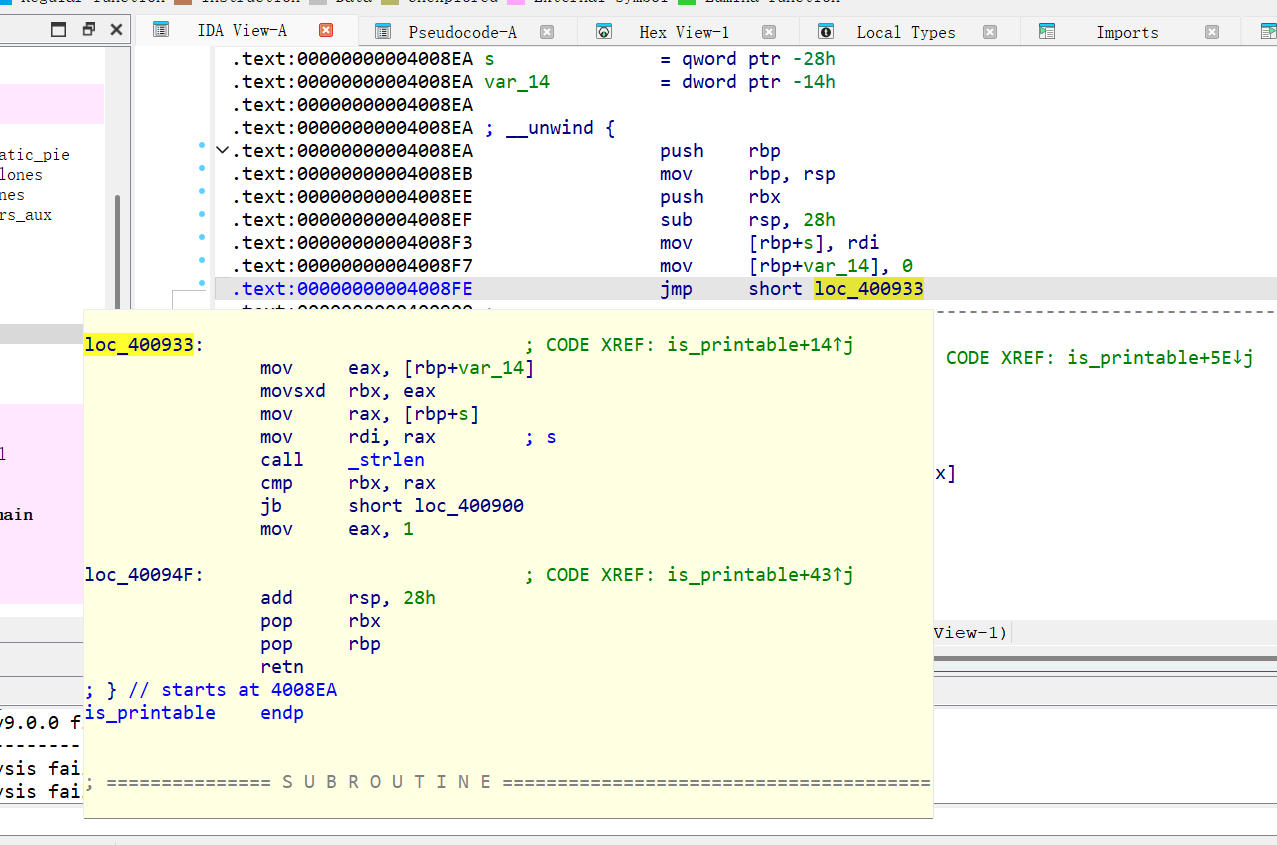Float the left functions panel
The width and height of the screenshot is (1277, 845).
[x=88, y=29]
